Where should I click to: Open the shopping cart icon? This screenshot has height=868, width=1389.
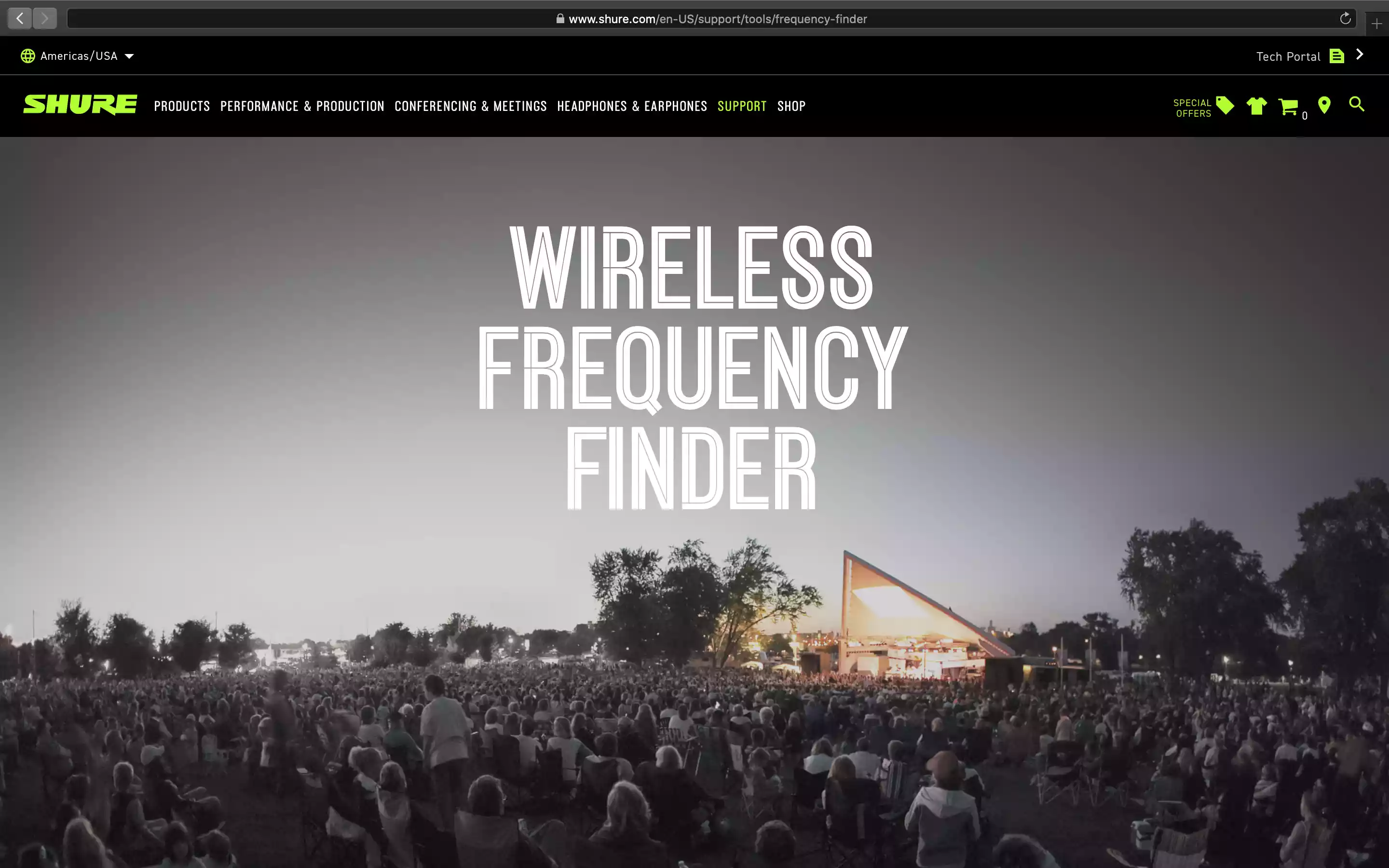coord(1288,107)
